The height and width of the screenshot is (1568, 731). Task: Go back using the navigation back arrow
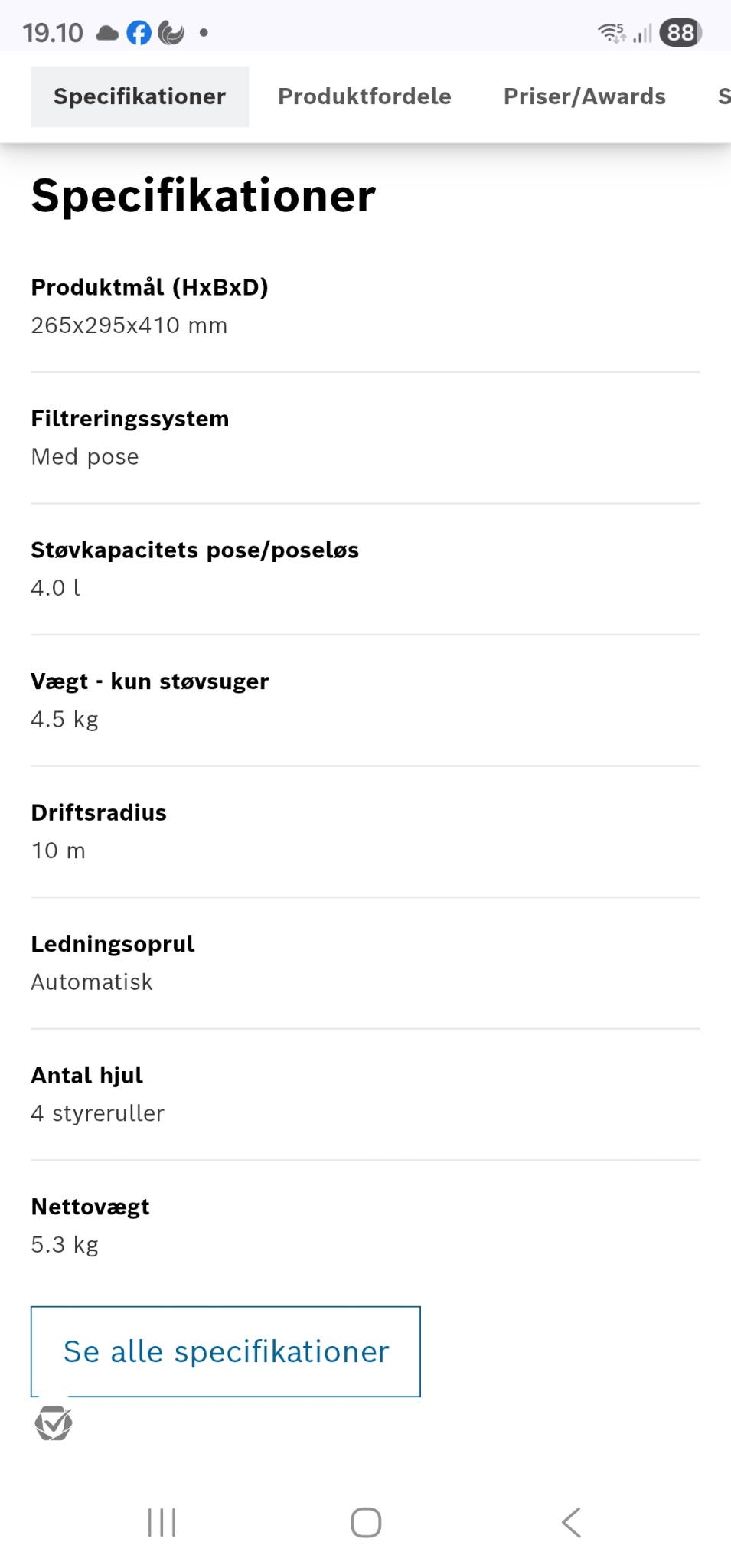coord(571,1522)
